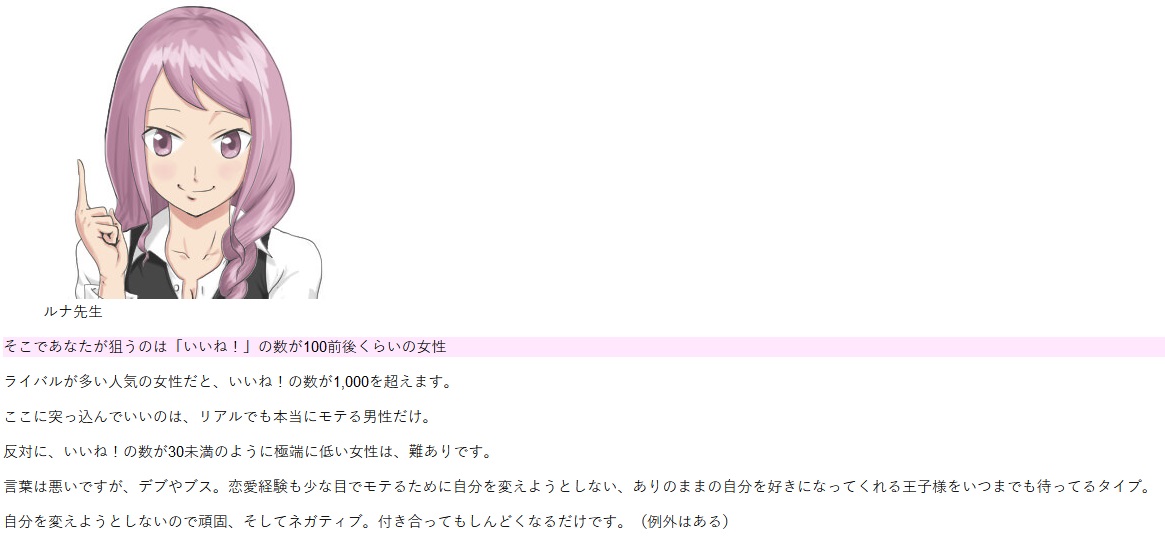Image resolution: width=1165 pixels, height=539 pixels.
Task: Click the ルナ先生 caption under the image
Action: (73, 312)
